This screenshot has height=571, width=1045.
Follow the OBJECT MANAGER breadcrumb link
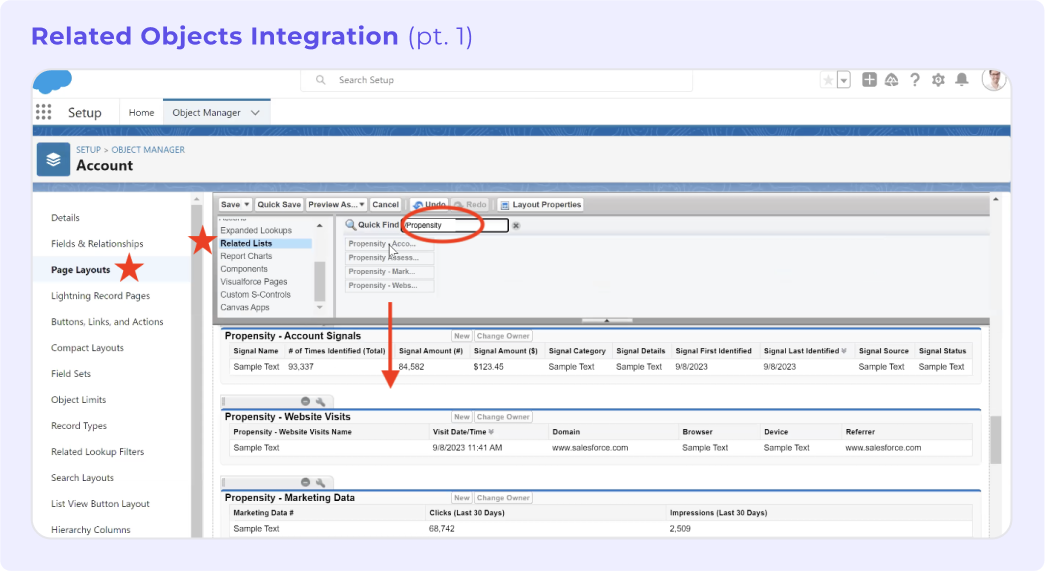click(148, 150)
